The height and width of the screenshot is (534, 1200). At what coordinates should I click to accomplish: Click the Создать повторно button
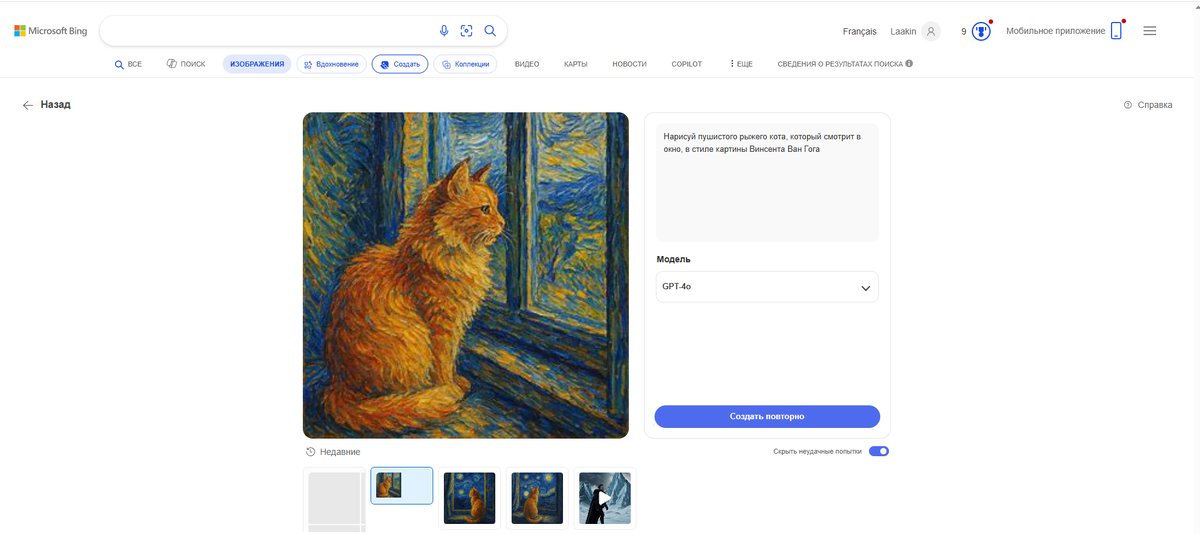pyautogui.click(x=767, y=416)
